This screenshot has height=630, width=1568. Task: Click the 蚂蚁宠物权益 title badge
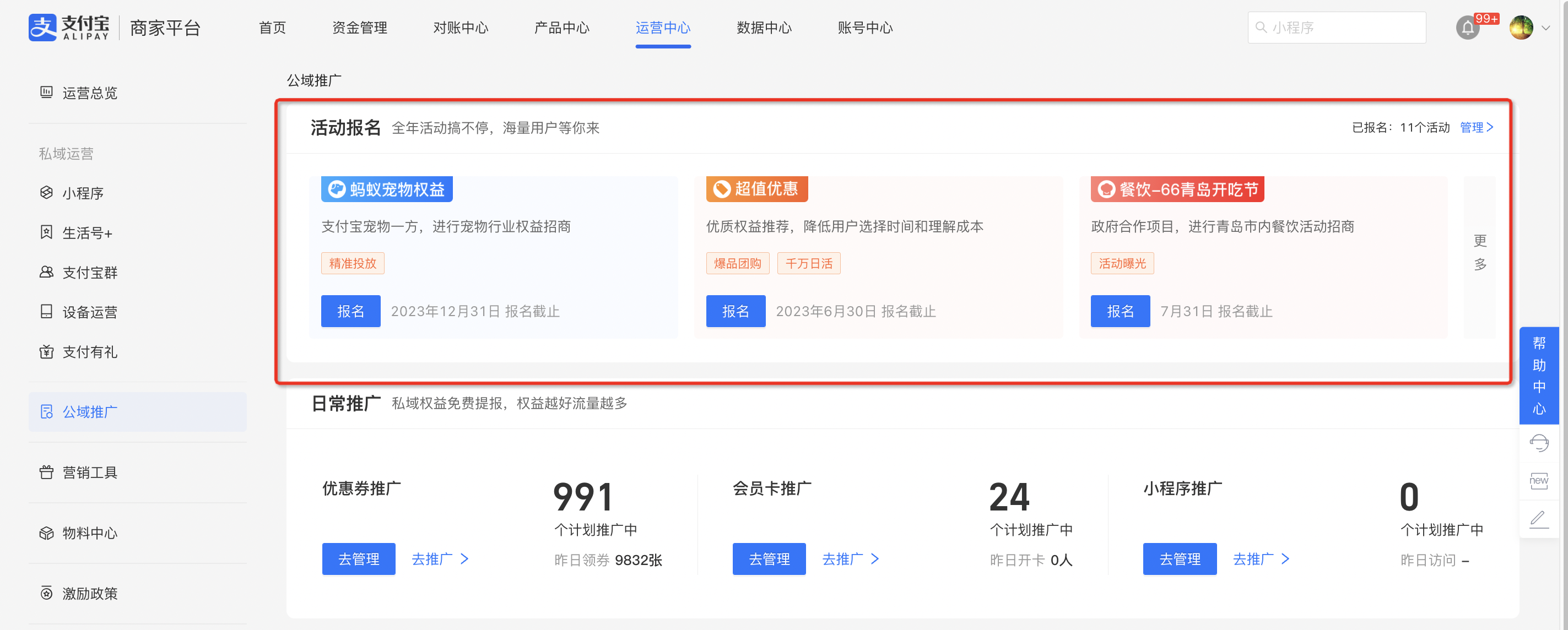(x=387, y=189)
